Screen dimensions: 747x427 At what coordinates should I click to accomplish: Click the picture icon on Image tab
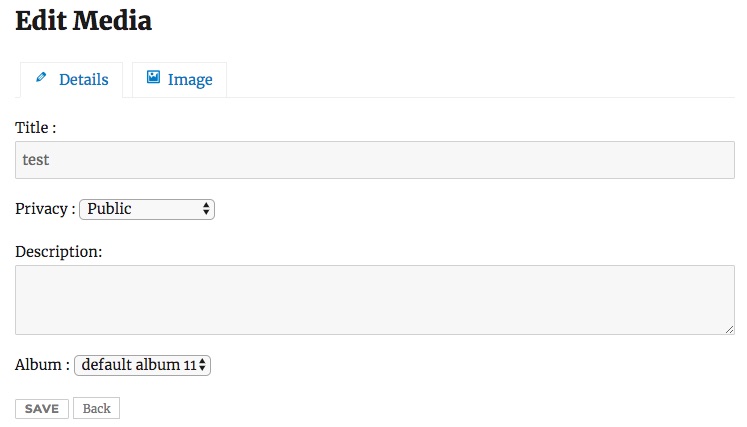tap(153, 77)
